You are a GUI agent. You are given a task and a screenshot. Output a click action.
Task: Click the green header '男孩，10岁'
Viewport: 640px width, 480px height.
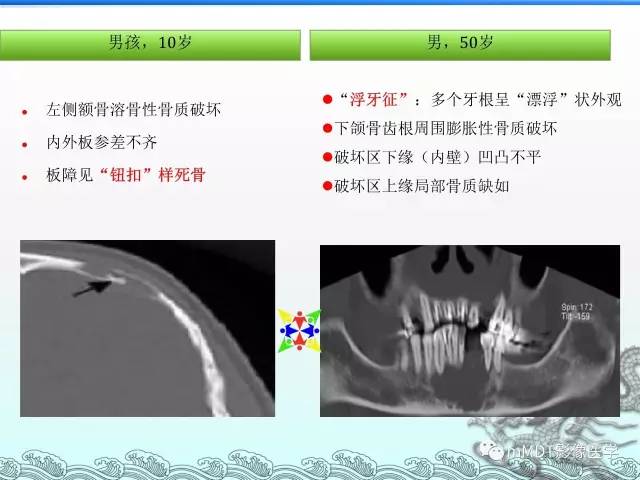150,45
